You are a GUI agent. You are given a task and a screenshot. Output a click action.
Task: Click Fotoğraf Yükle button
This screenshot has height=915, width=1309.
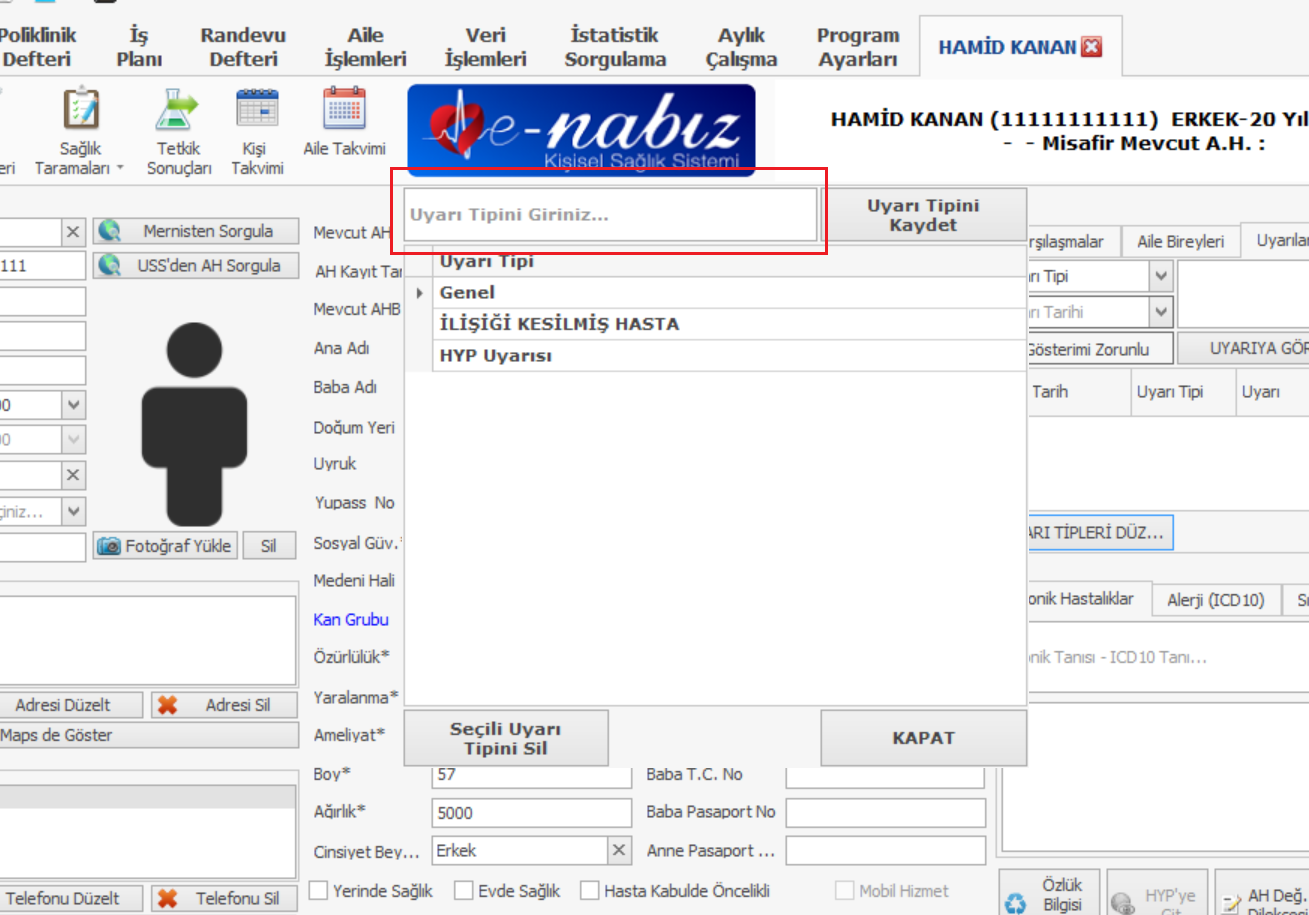166,546
